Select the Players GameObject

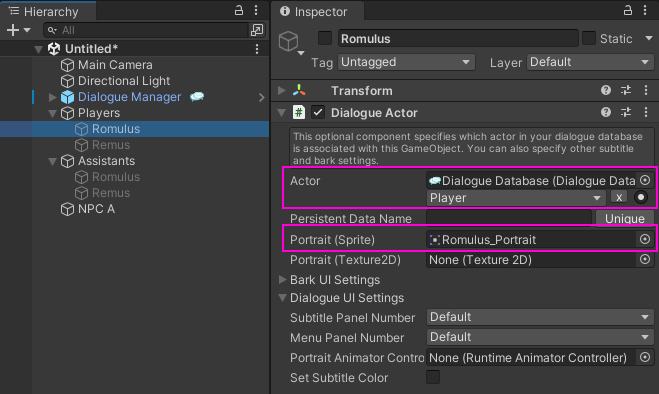[x=99, y=113]
